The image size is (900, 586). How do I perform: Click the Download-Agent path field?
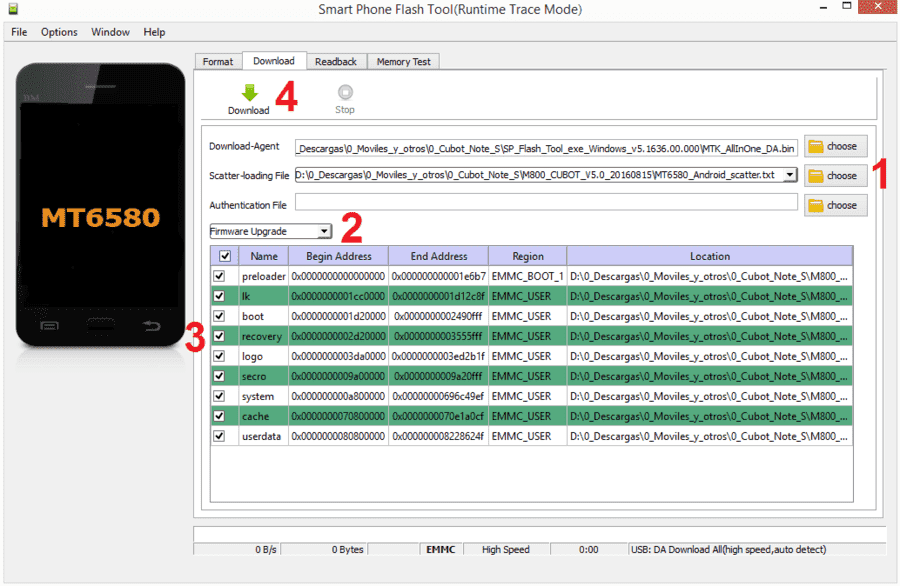click(546, 148)
